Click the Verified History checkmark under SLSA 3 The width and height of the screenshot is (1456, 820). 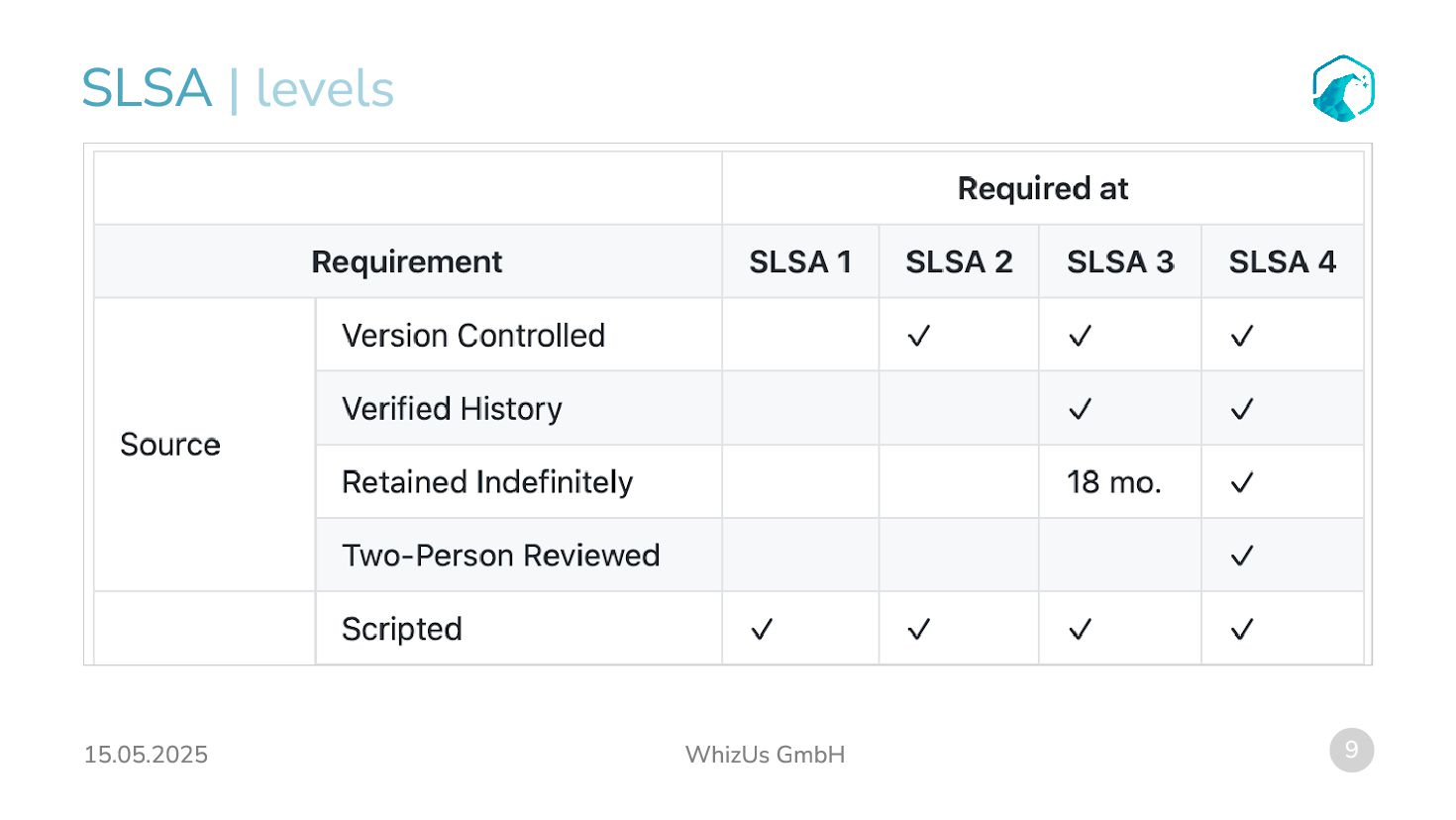tap(1080, 409)
